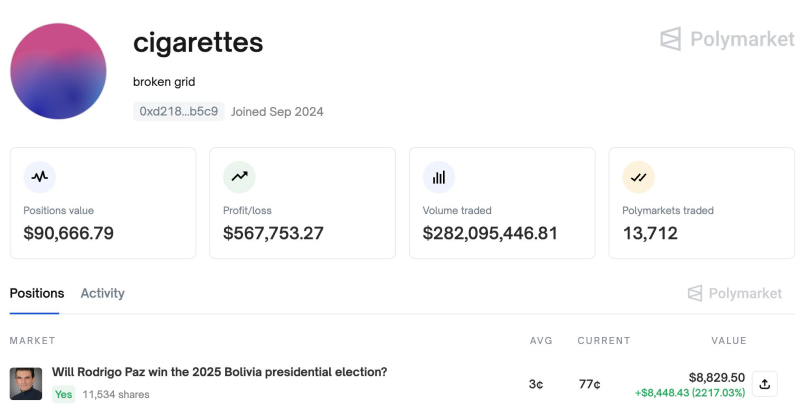
Task: Click the Profit/loss trending arrow icon
Action: point(239,177)
